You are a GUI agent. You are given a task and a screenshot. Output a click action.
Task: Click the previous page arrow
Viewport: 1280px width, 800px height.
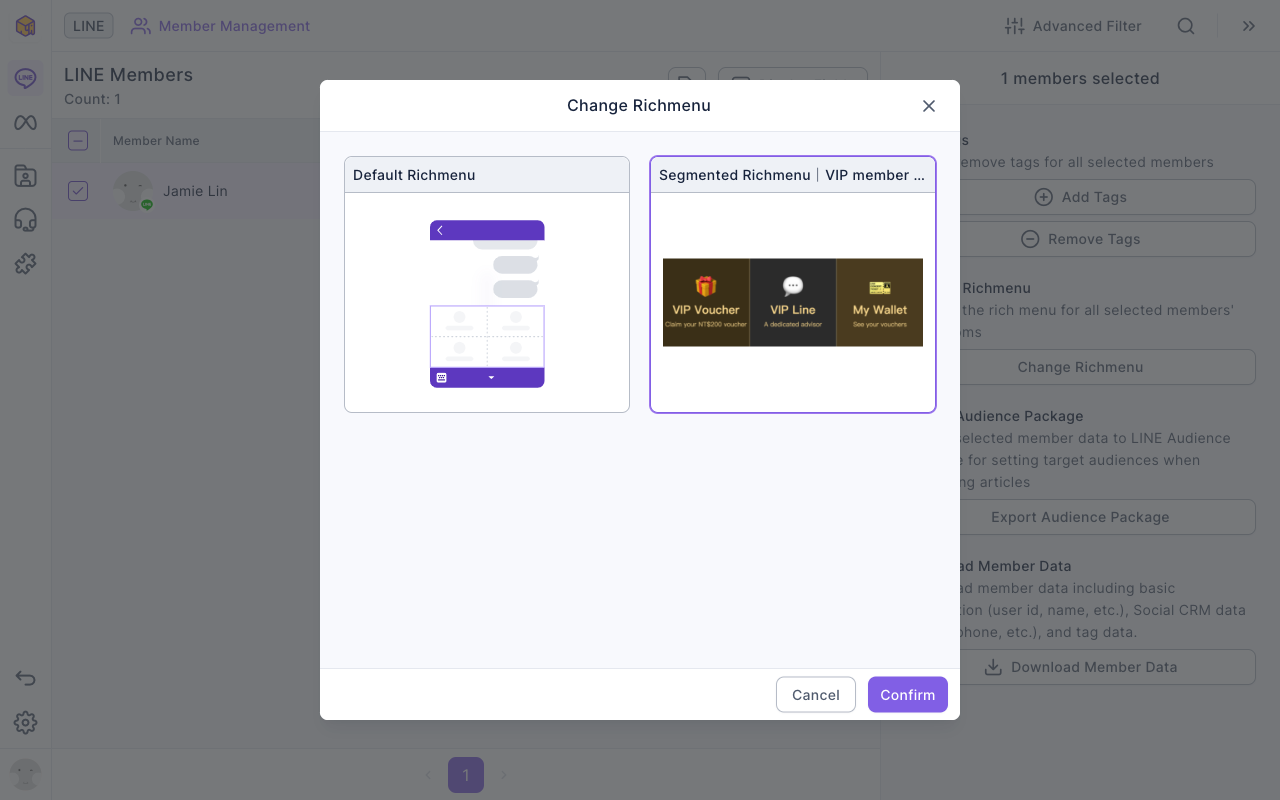tap(428, 775)
